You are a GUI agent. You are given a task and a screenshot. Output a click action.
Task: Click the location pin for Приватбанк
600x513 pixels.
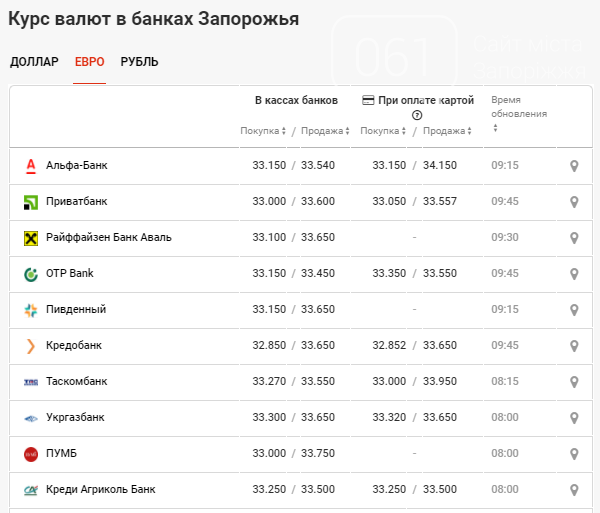click(x=574, y=202)
